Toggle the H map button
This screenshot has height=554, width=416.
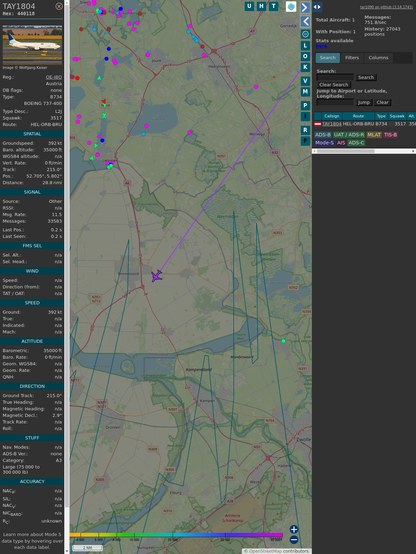(x=261, y=6)
